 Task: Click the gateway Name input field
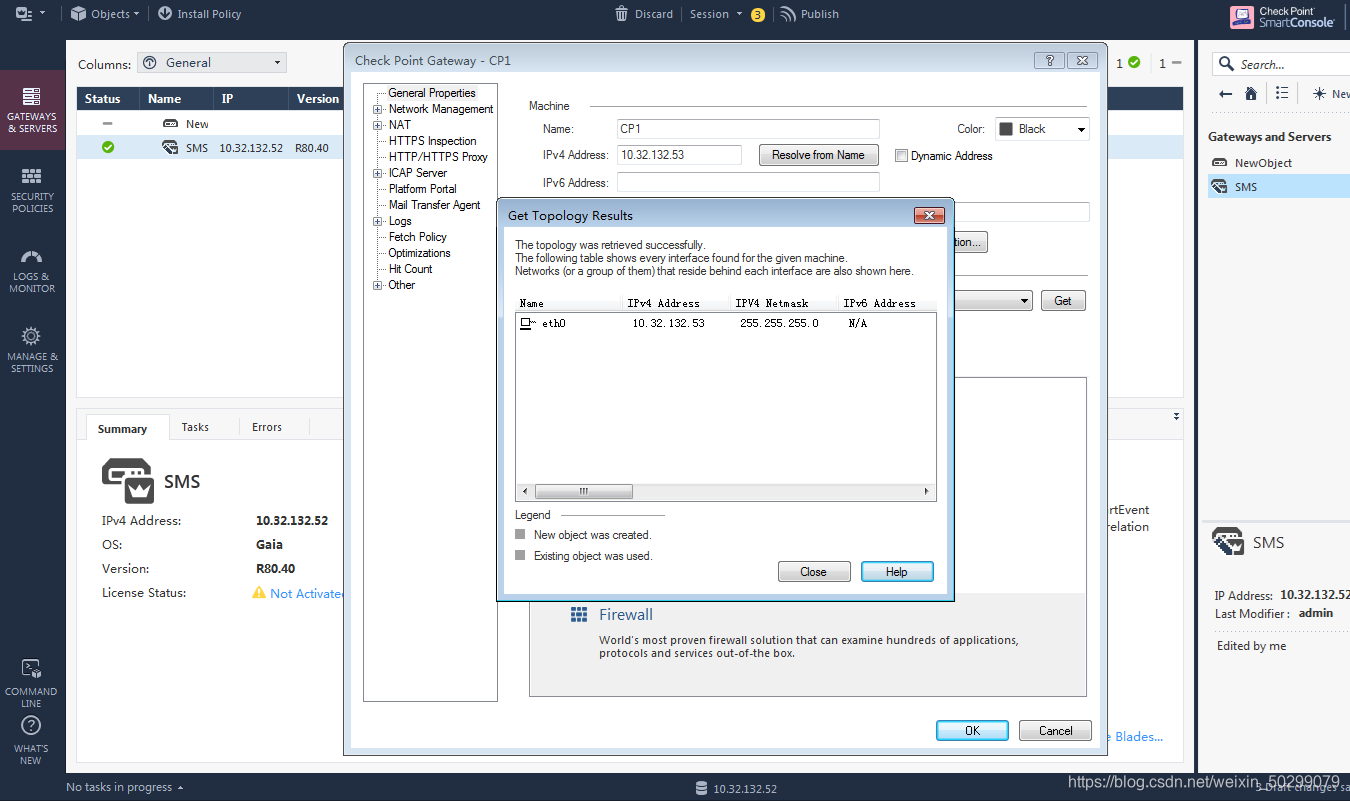point(748,129)
